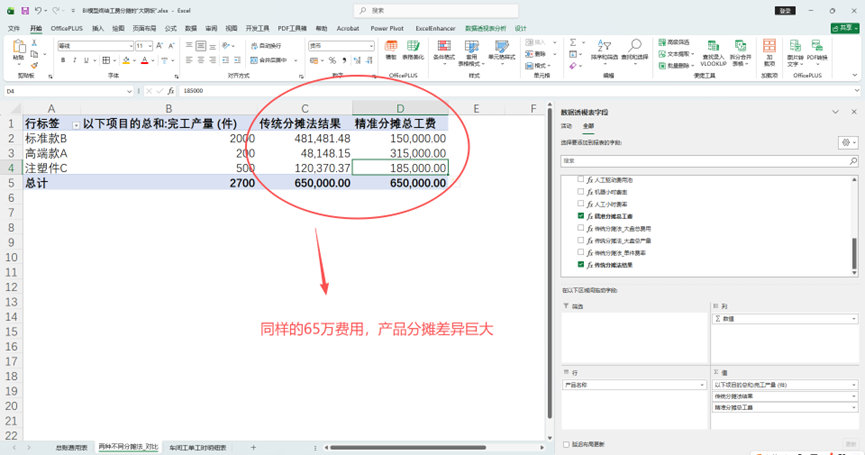Open the 精准分摊总工费 value field dropdown
The image size is (865, 455).
coord(853,408)
